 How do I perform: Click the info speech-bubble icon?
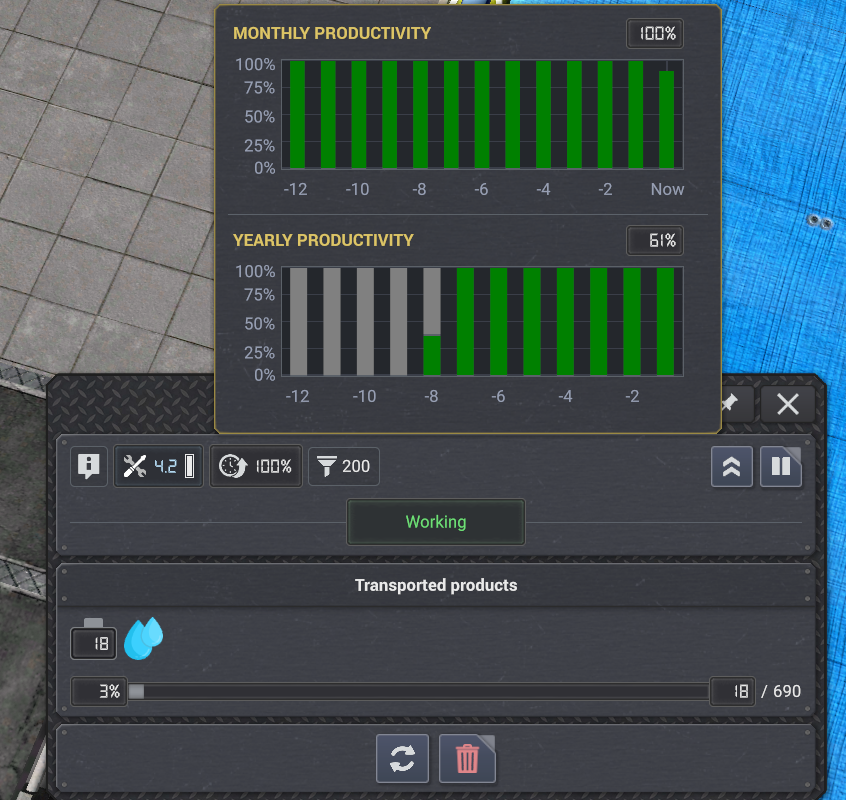pyautogui.click(x=88, y=466)
